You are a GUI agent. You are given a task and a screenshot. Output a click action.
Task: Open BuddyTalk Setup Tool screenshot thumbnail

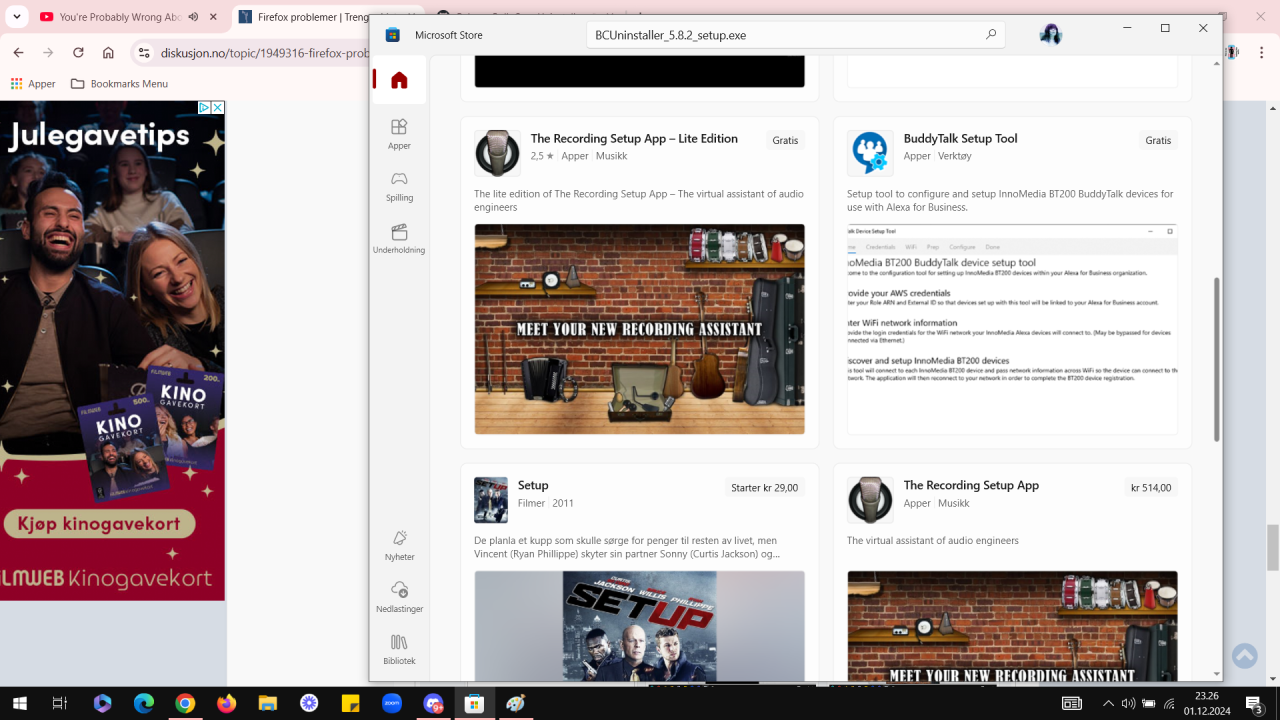tap(1012, 329)
